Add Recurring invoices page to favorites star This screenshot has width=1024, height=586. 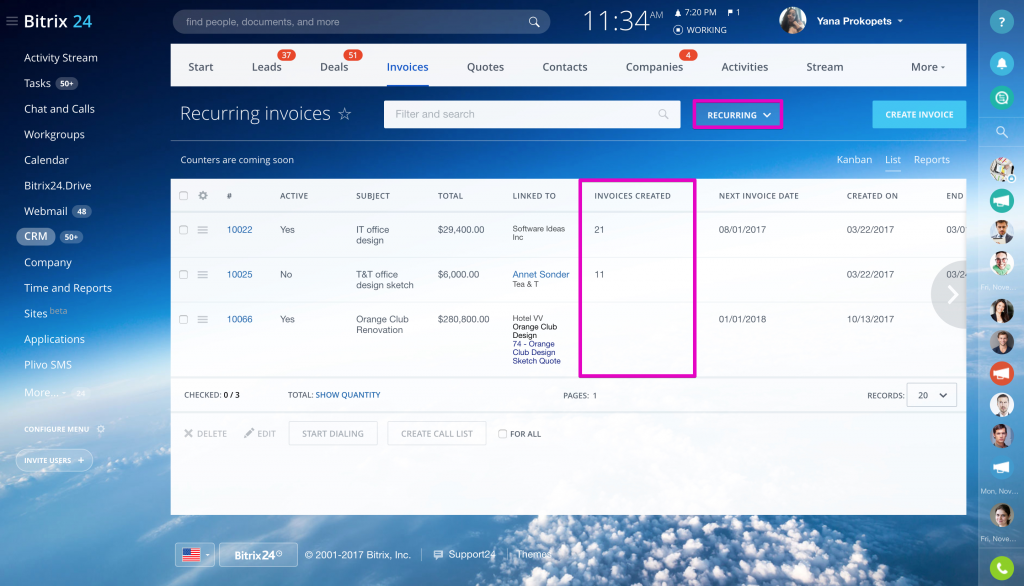click(x=345, y=114)
